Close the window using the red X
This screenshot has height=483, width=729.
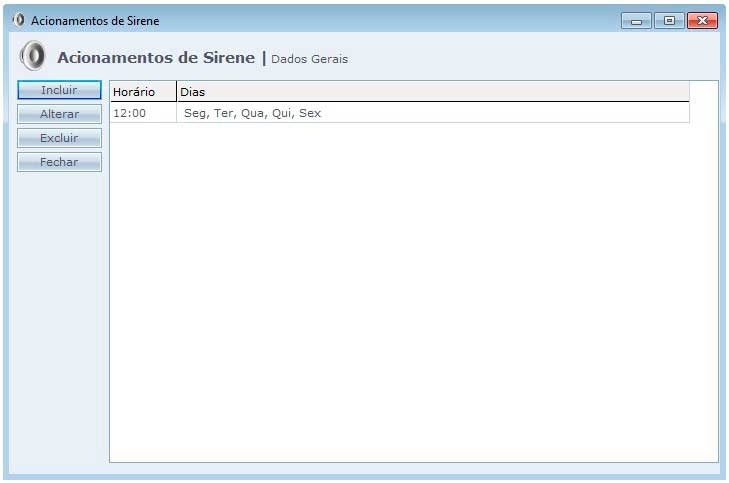[702, 20]
